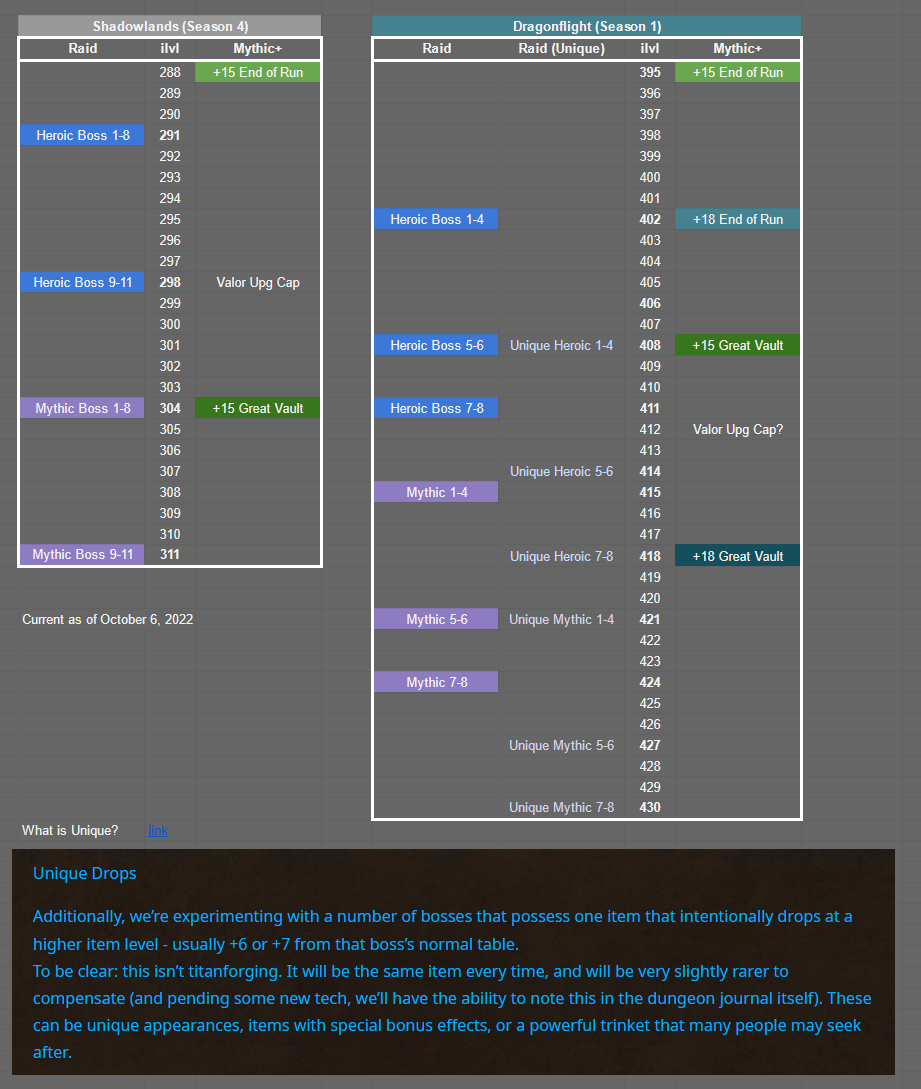Image resolution: width=921 pixels, height=1089 pixels.
Task: Select the +18 Great Vault cell
Action: coord(737,556)
